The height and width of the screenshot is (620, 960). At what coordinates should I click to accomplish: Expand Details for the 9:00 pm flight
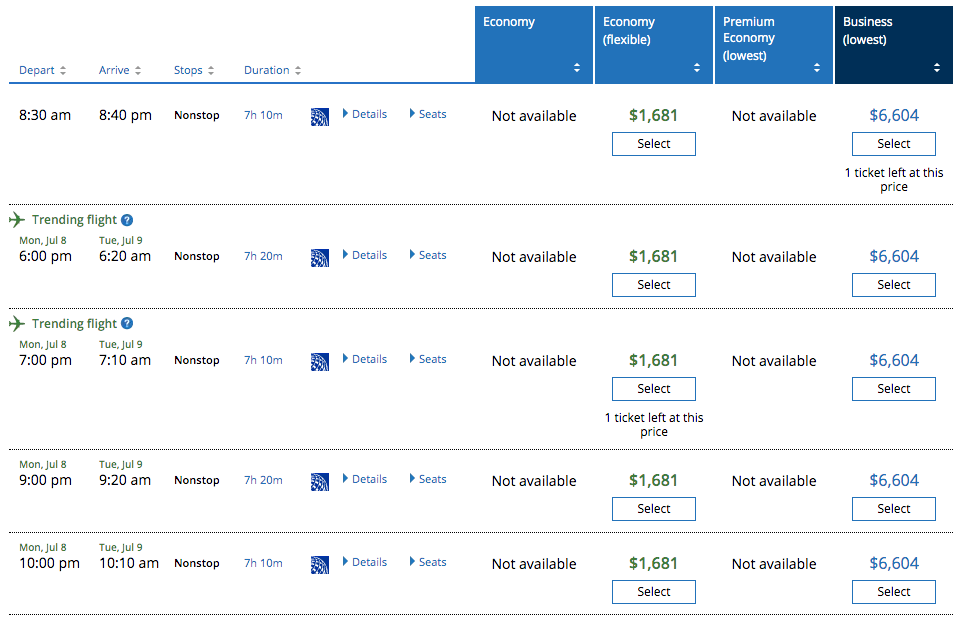pos(365,479)
